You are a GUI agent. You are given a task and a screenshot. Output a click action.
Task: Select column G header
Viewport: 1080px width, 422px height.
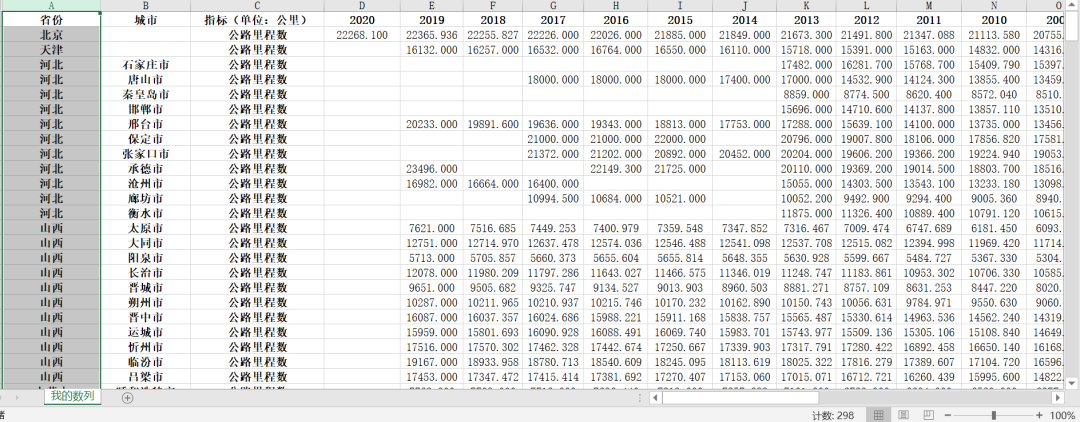pyautogui.click(x=553, y=6)
